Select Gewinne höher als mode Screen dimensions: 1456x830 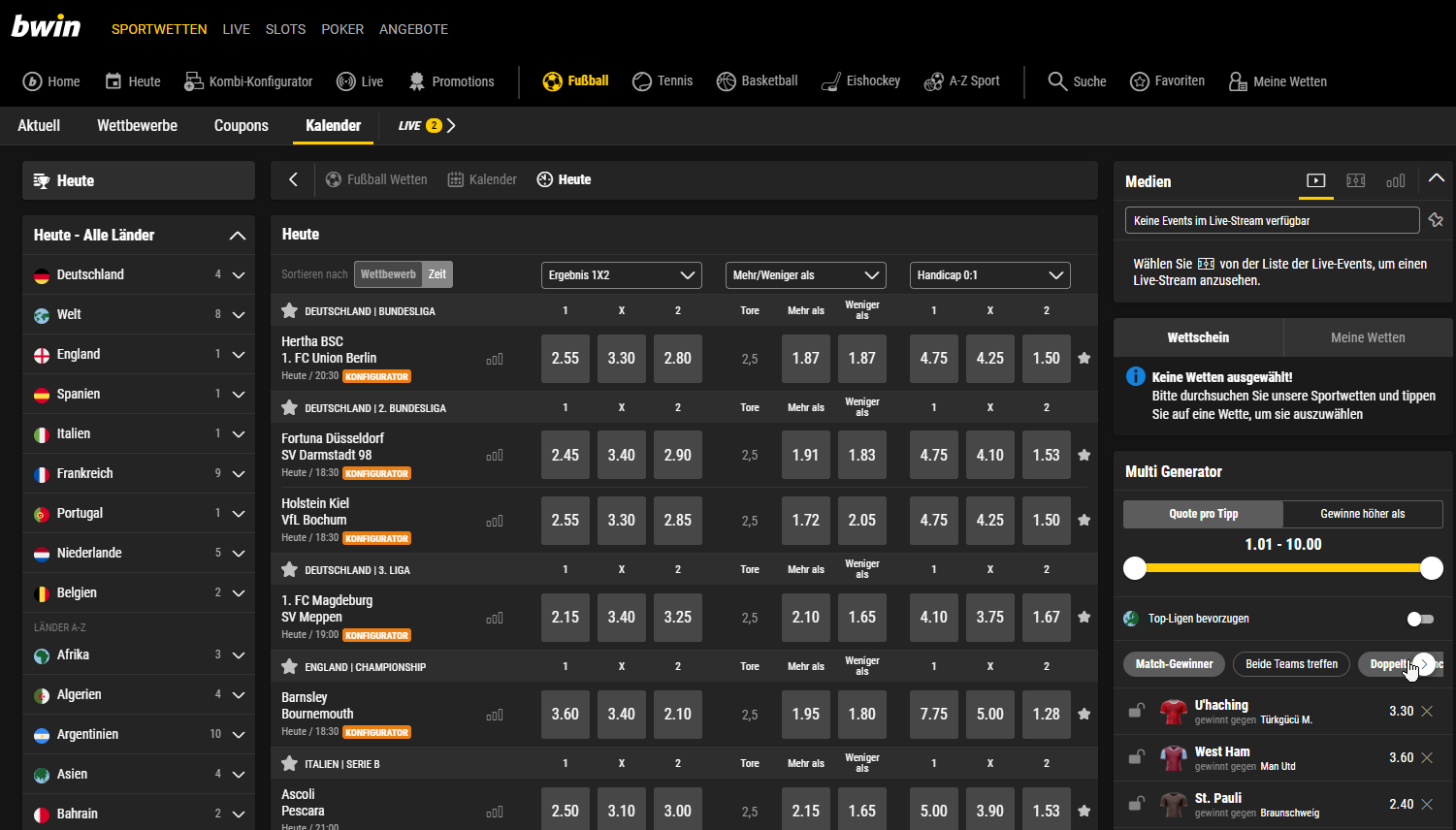click(1363, 514)
